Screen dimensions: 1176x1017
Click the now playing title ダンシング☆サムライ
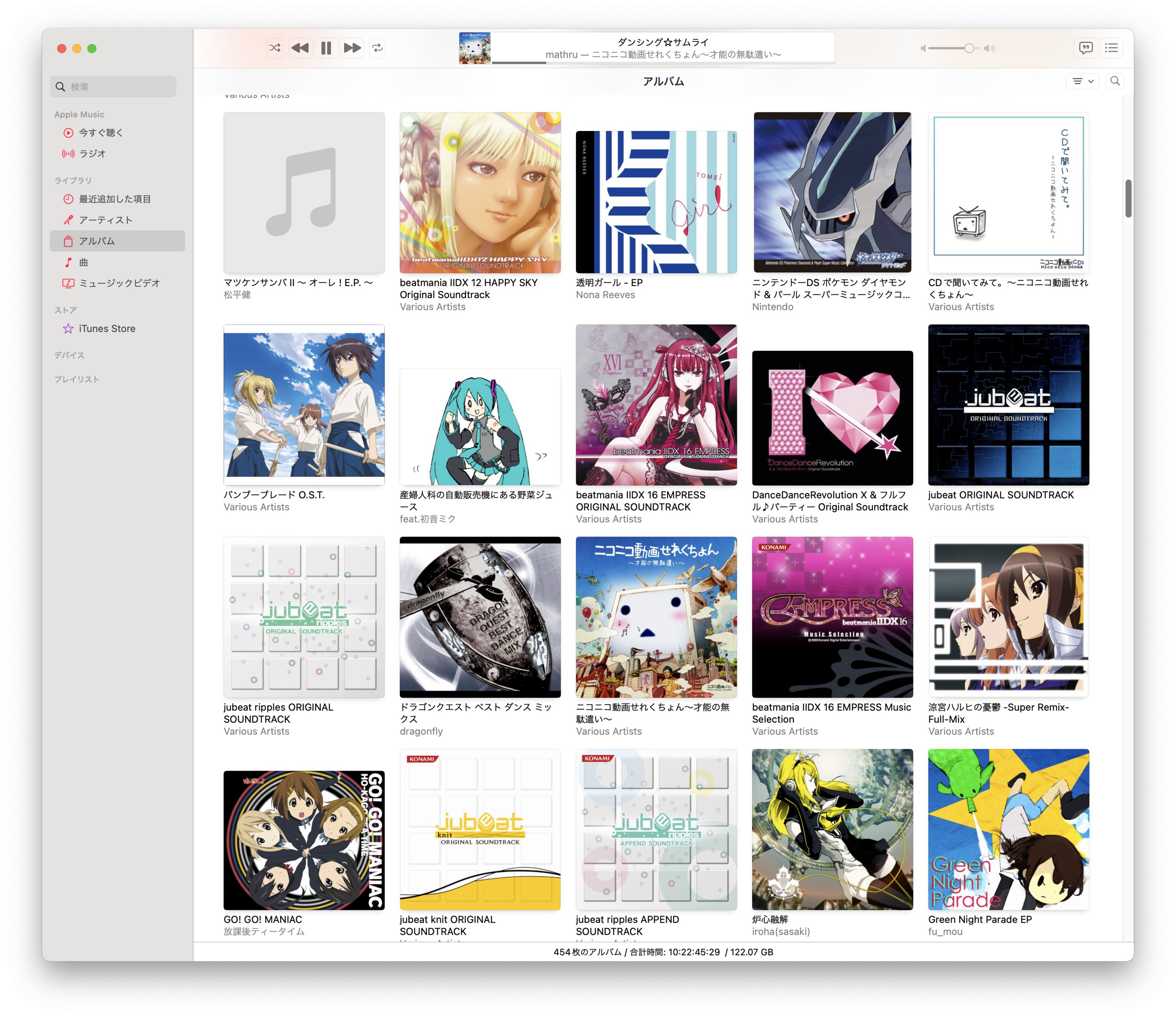tap(663, 42)
